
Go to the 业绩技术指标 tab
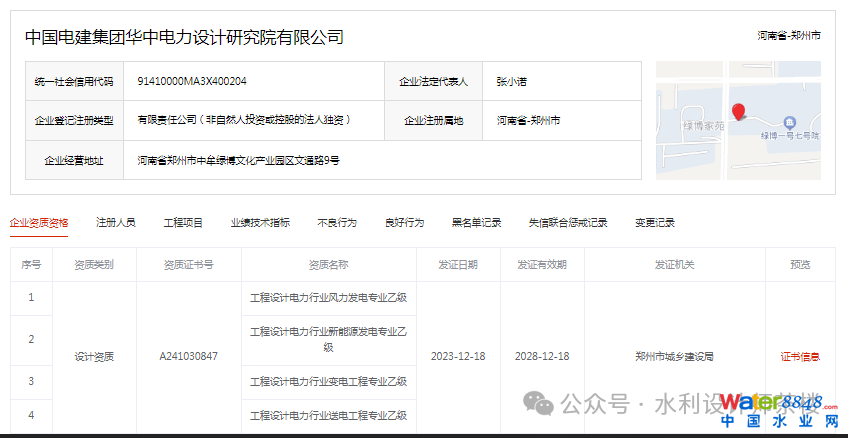[x=260, y=222]
